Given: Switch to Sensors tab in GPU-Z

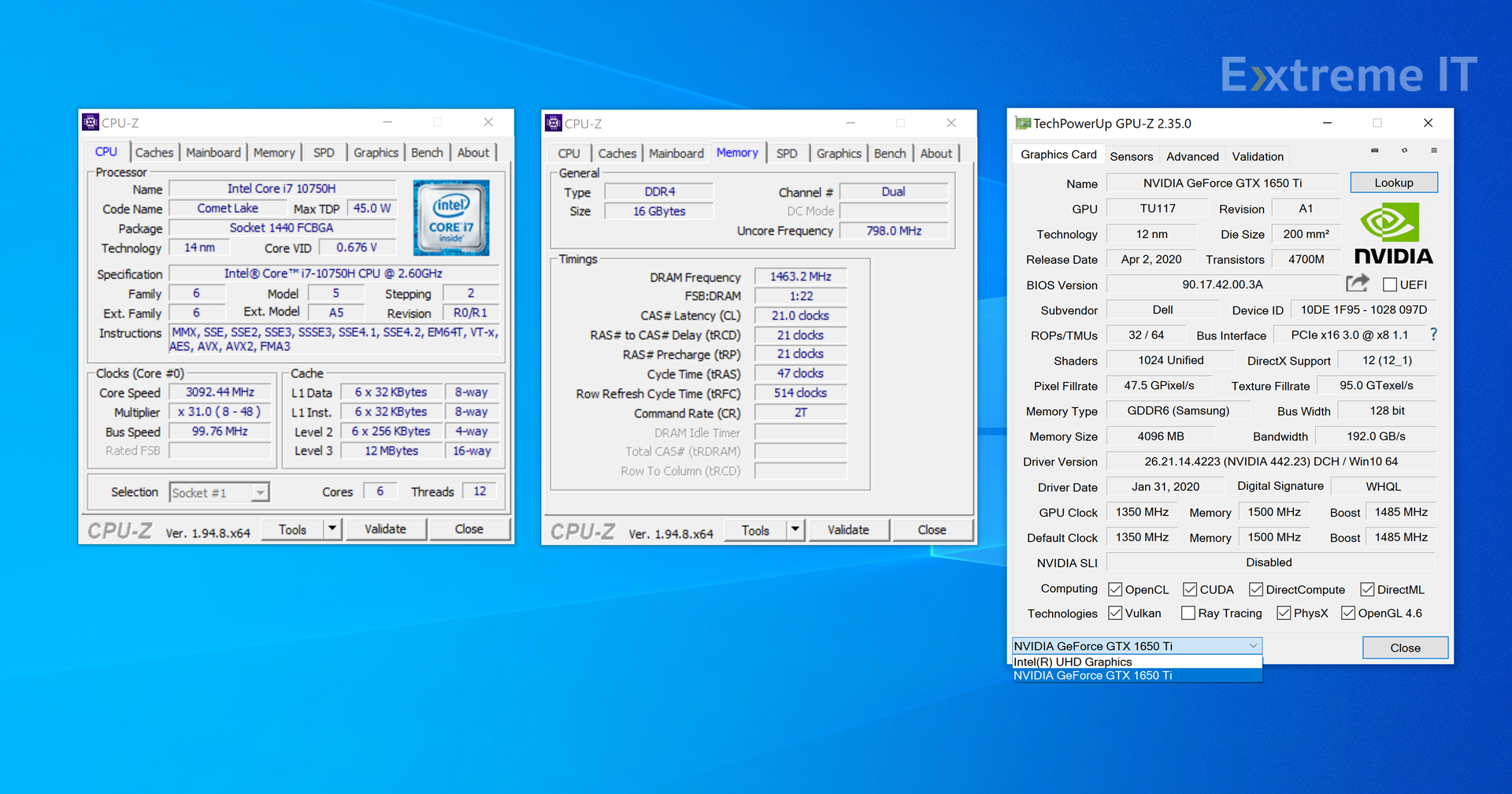Looking at the screenshot, I should [1132, 156].
